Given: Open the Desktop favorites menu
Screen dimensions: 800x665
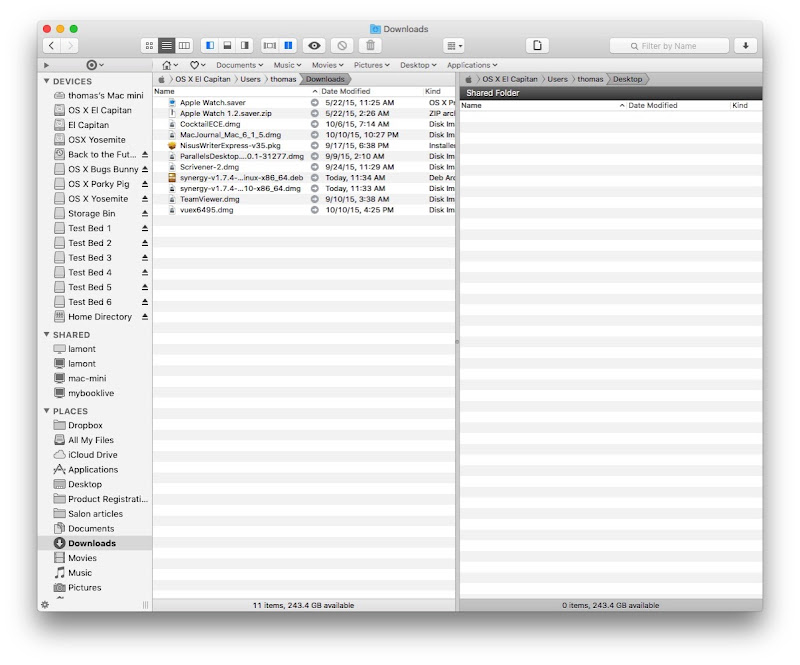Looking at the screenshot, I should coord(418,65).
